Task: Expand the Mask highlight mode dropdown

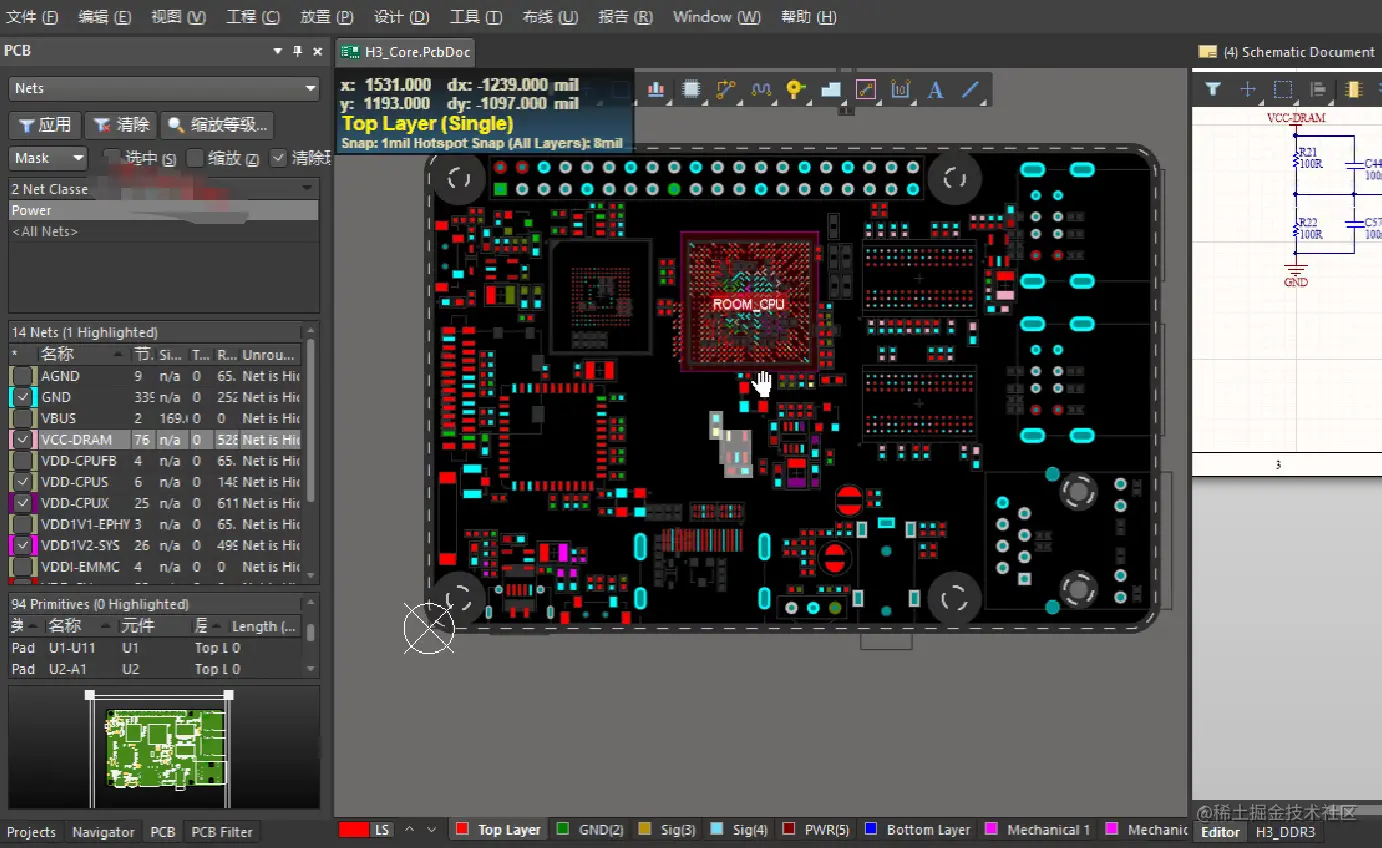Action: coord(50,158)
